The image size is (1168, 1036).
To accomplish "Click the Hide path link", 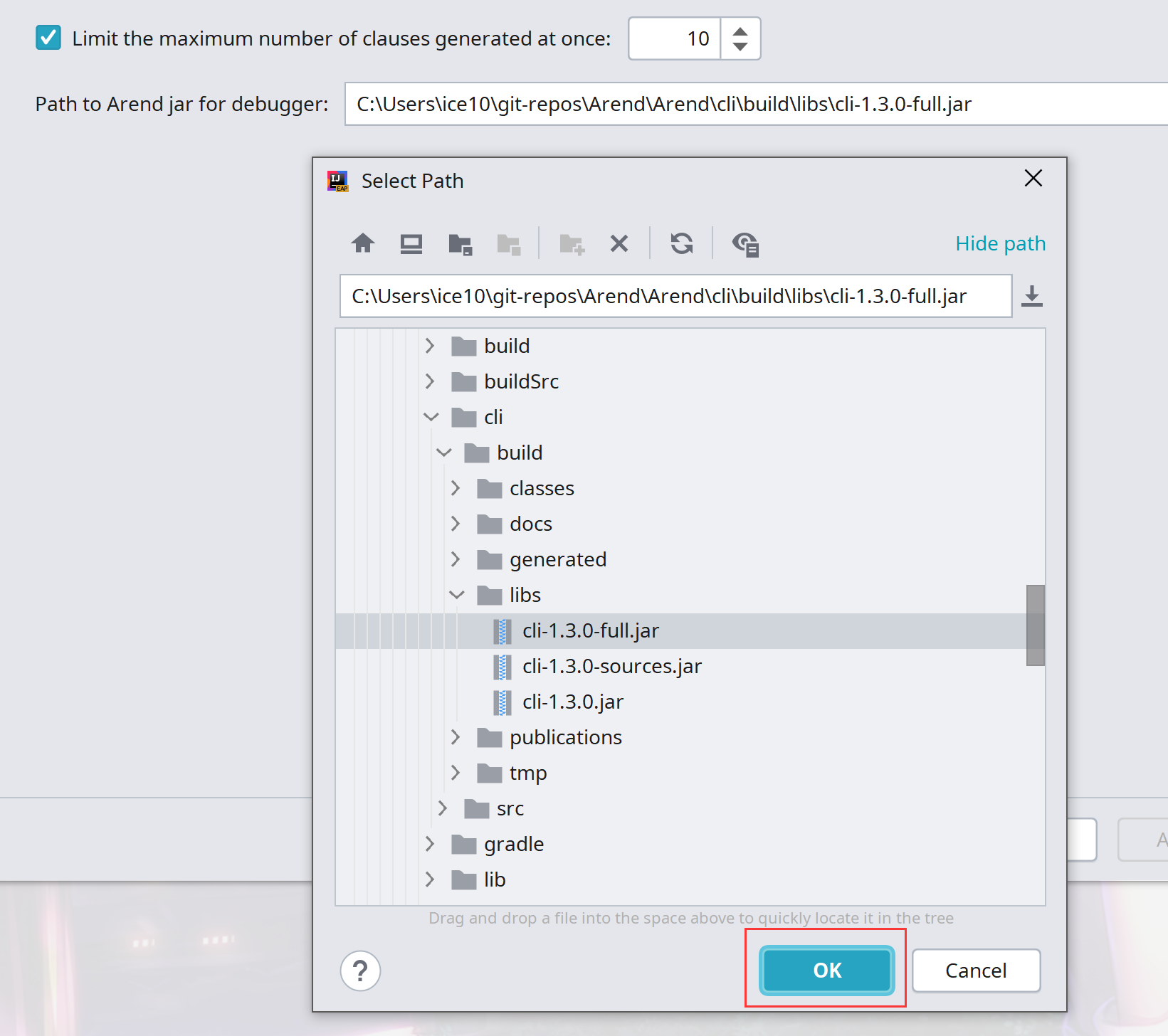I will [1000, 243].
